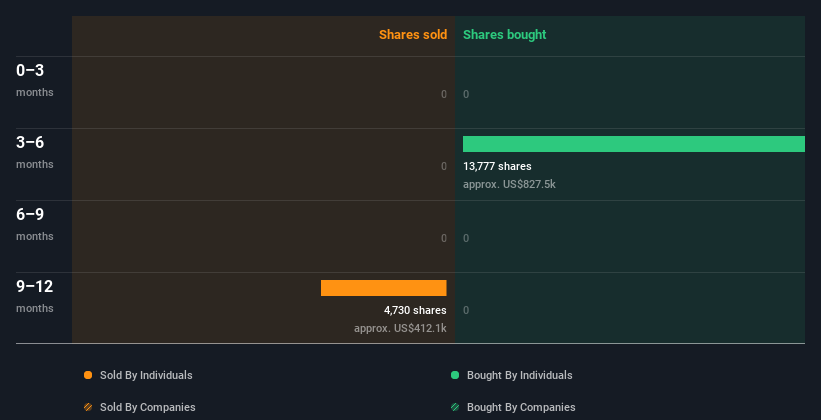Click the Sold By Companies striped legend icon
The height and width of the screenshot is (420, 821).
tap(88, 407)
